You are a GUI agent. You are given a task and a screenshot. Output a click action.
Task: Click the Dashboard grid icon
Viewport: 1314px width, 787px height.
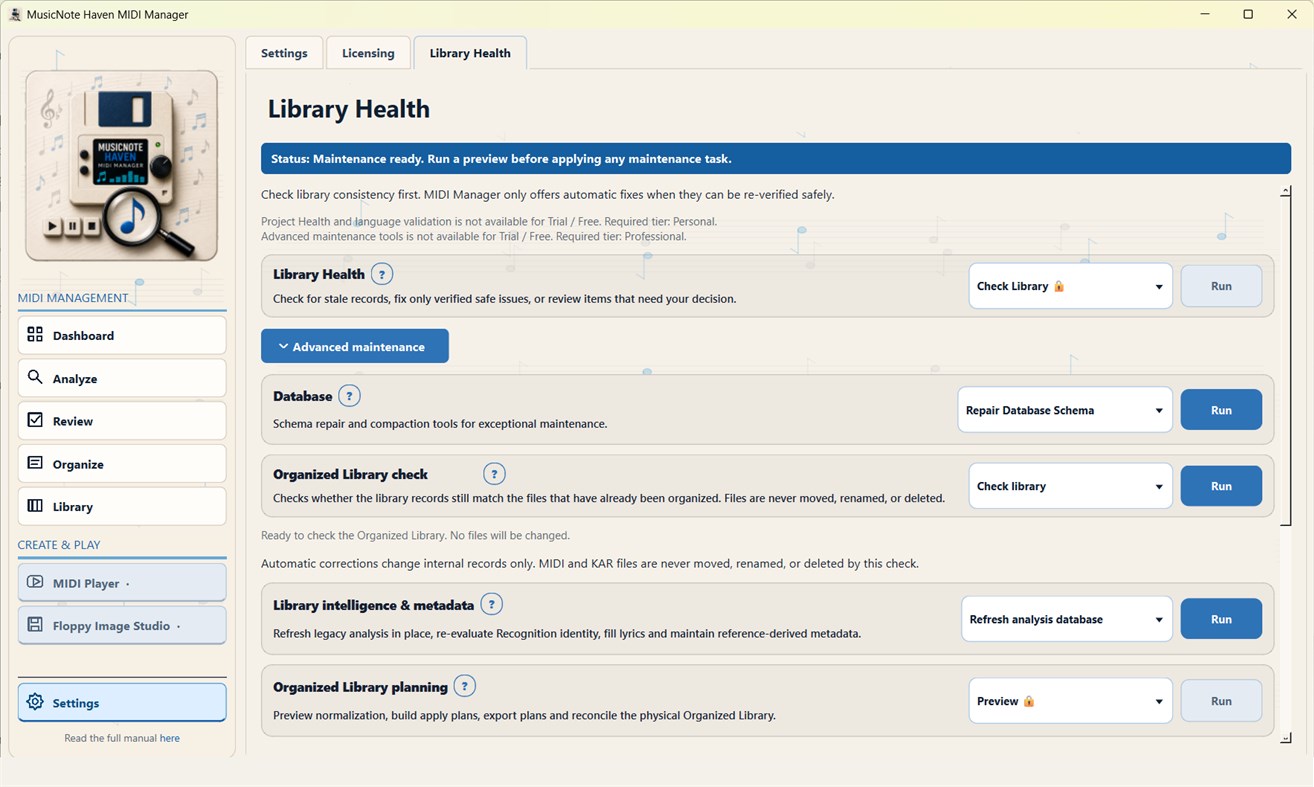(x=35, y=335)
